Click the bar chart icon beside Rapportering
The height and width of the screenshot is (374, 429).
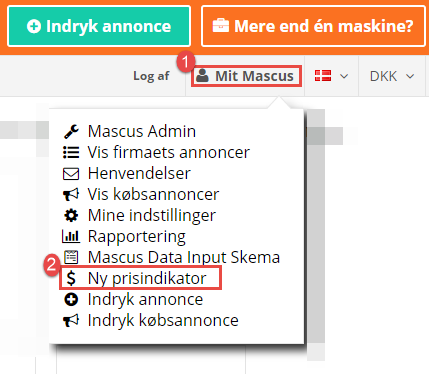point(71,236)
